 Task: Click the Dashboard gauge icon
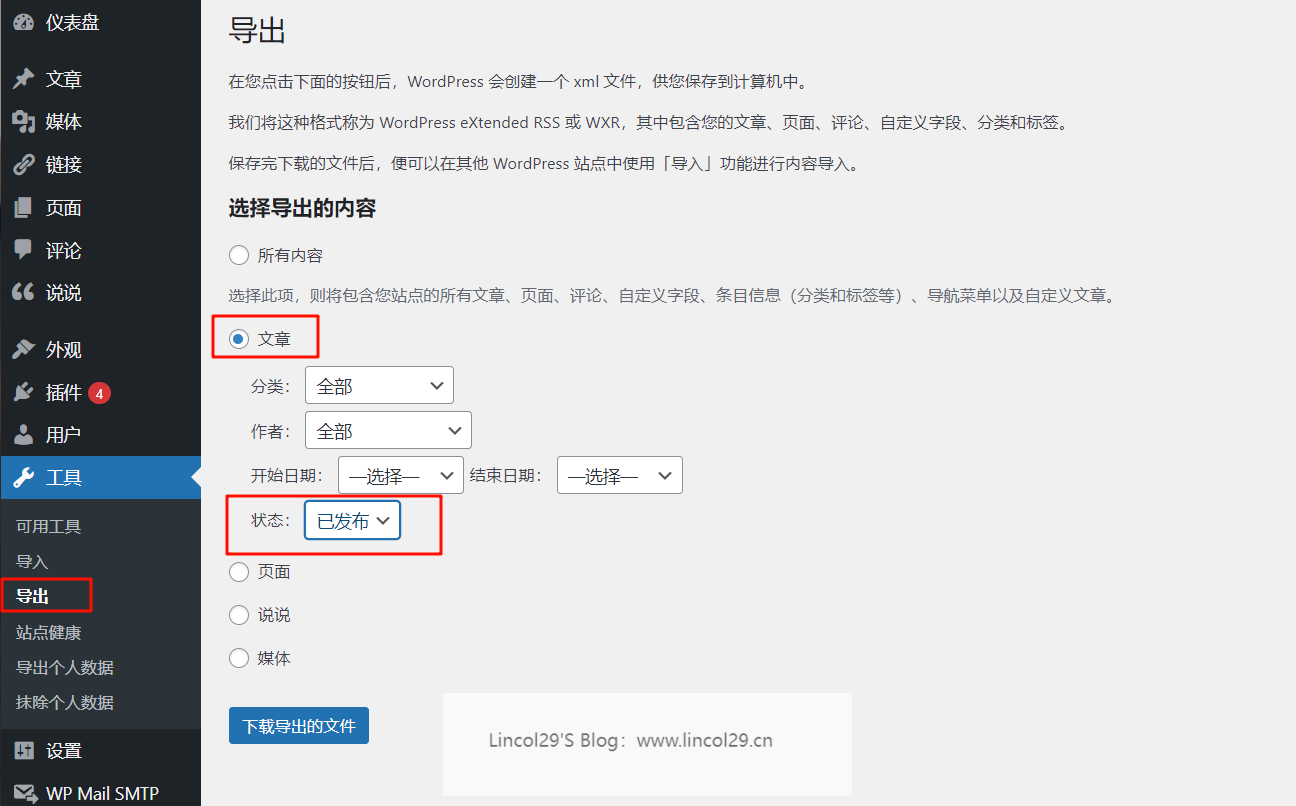pos(23,22)
